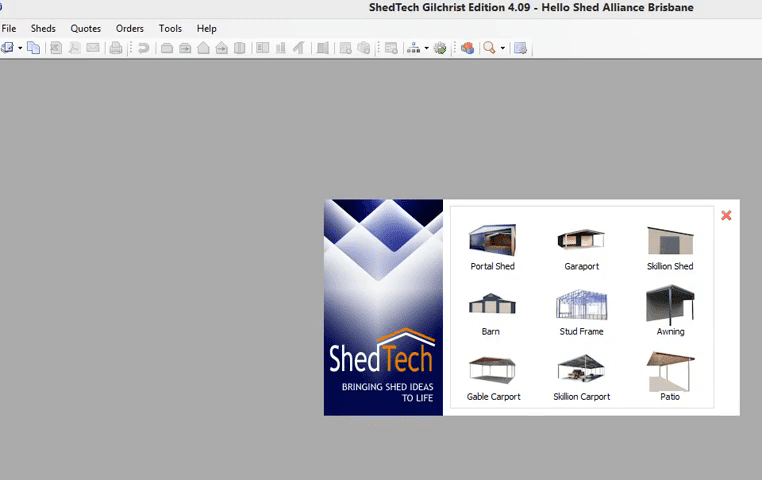762x480 pixels.
Task: Open the Sheds menu
Action: (43, 29)
